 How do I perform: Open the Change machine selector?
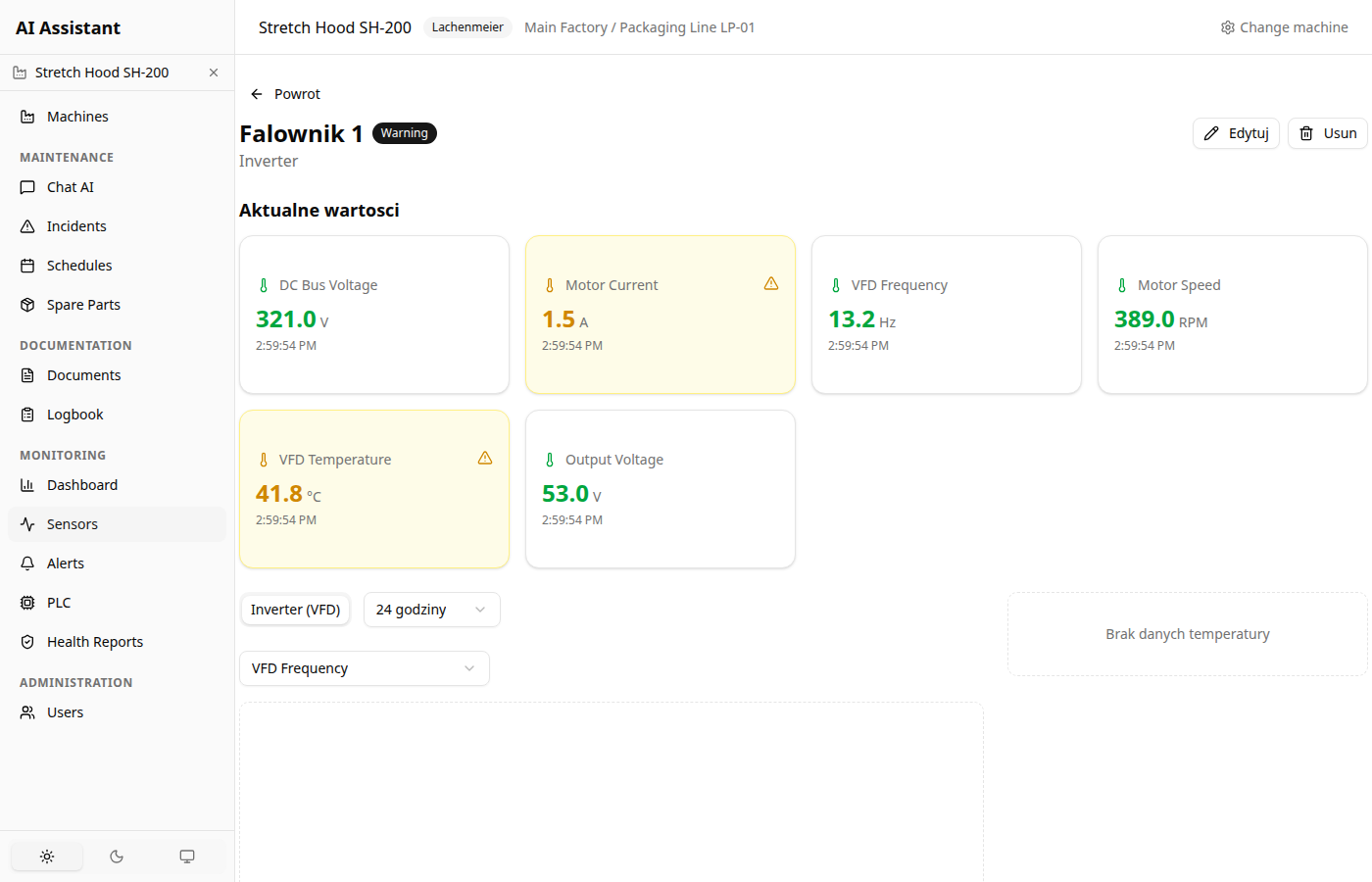coord(1284,26)
